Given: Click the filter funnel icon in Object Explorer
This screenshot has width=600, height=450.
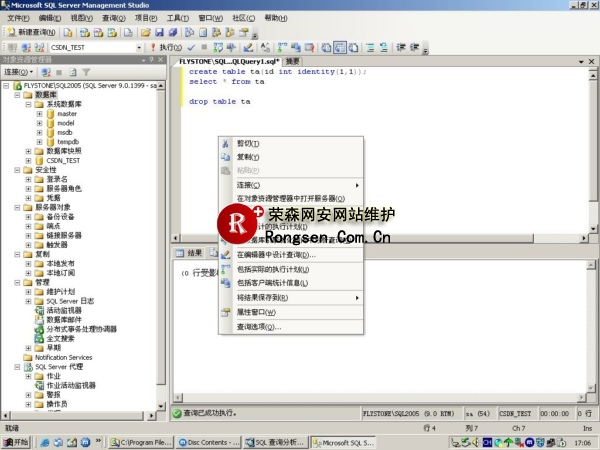Looking at the screenshot, I should (86, 72).
